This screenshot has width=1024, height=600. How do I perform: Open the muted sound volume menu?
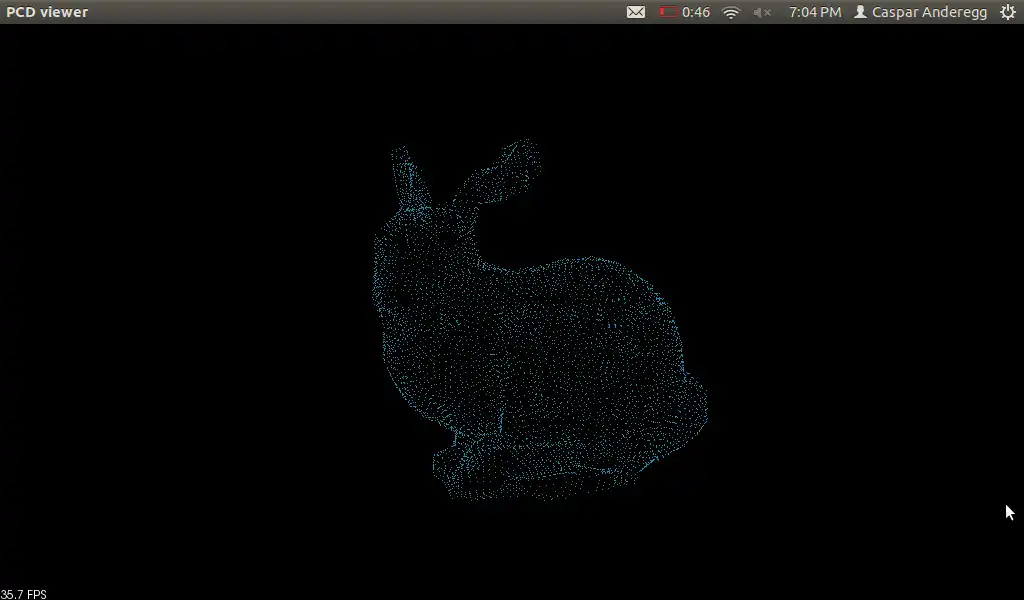point(761,12)
